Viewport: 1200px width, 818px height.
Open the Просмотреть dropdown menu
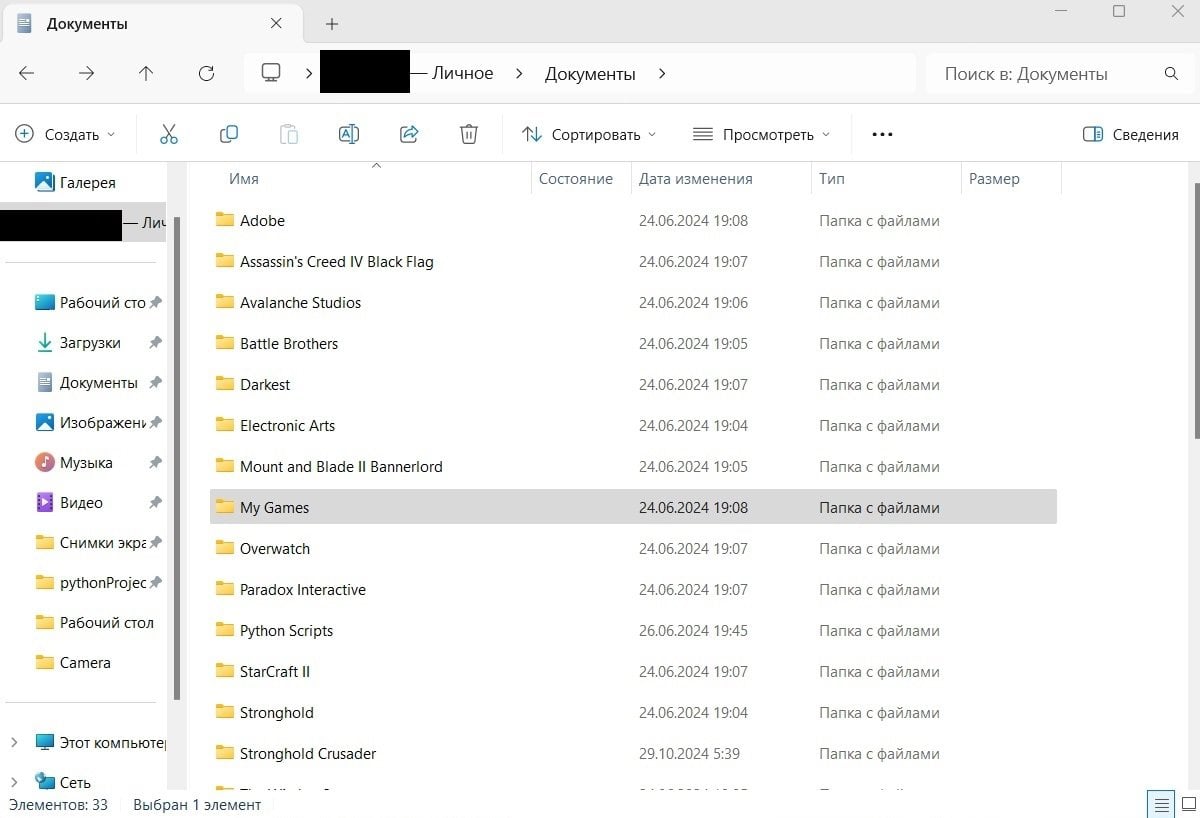point(761,134)
